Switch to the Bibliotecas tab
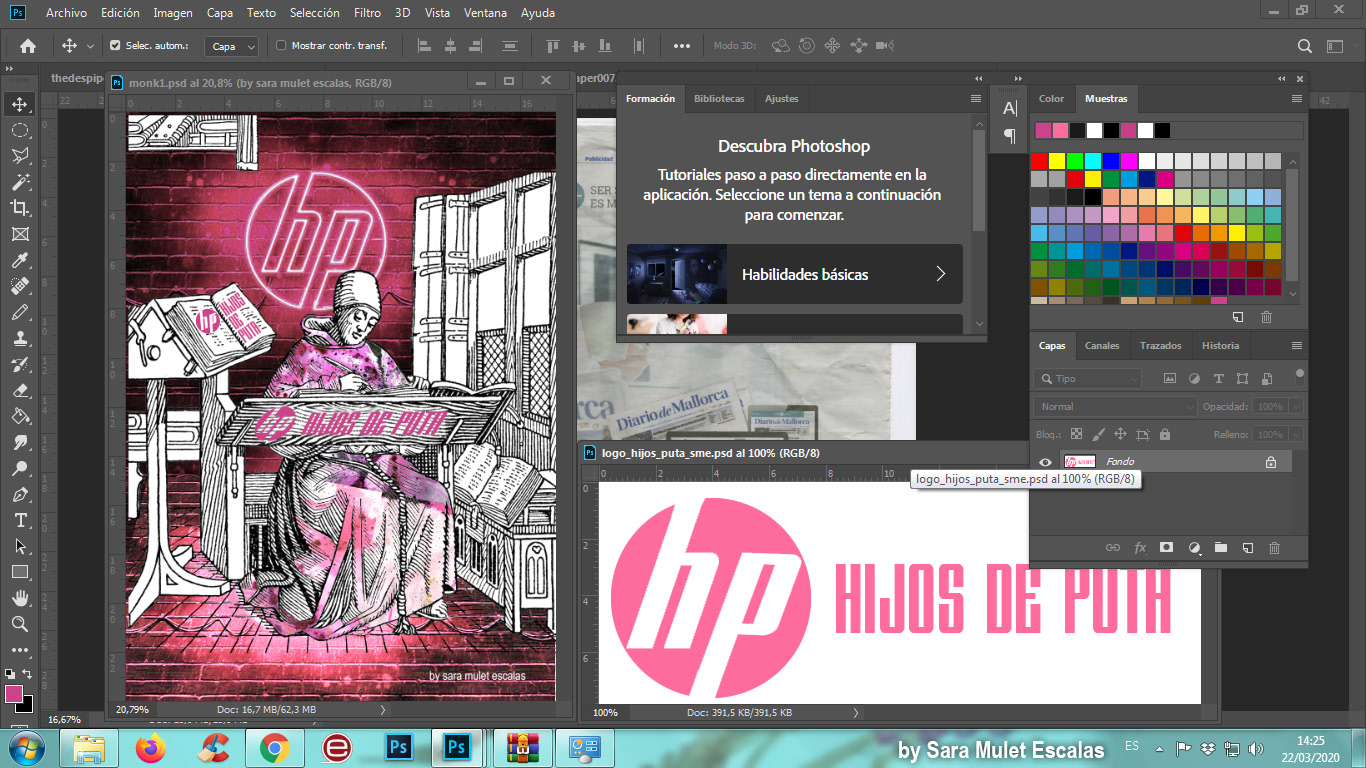 (x=719, y=99)
